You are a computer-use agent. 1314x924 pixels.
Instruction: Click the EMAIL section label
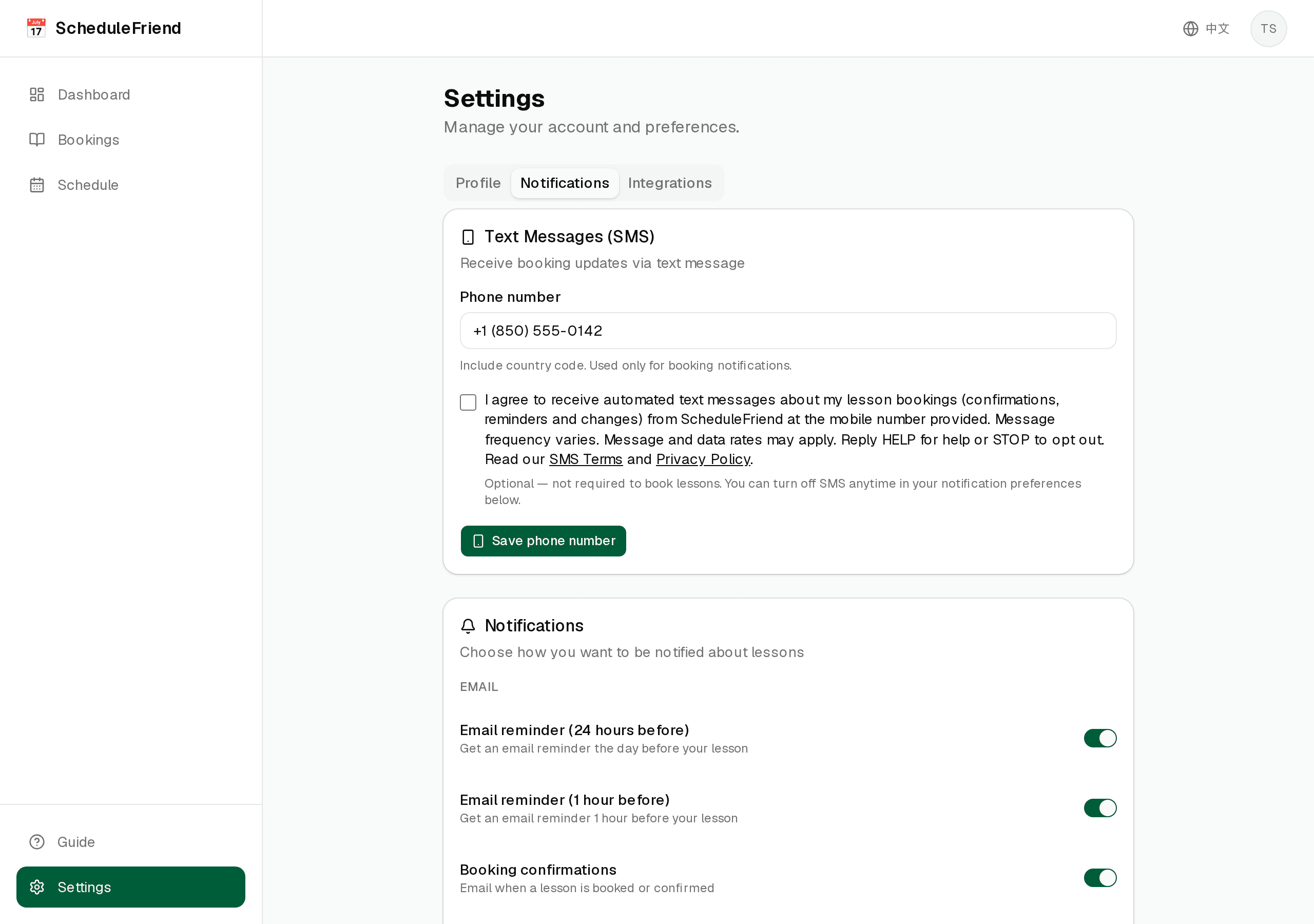click(x=479, y=686)
